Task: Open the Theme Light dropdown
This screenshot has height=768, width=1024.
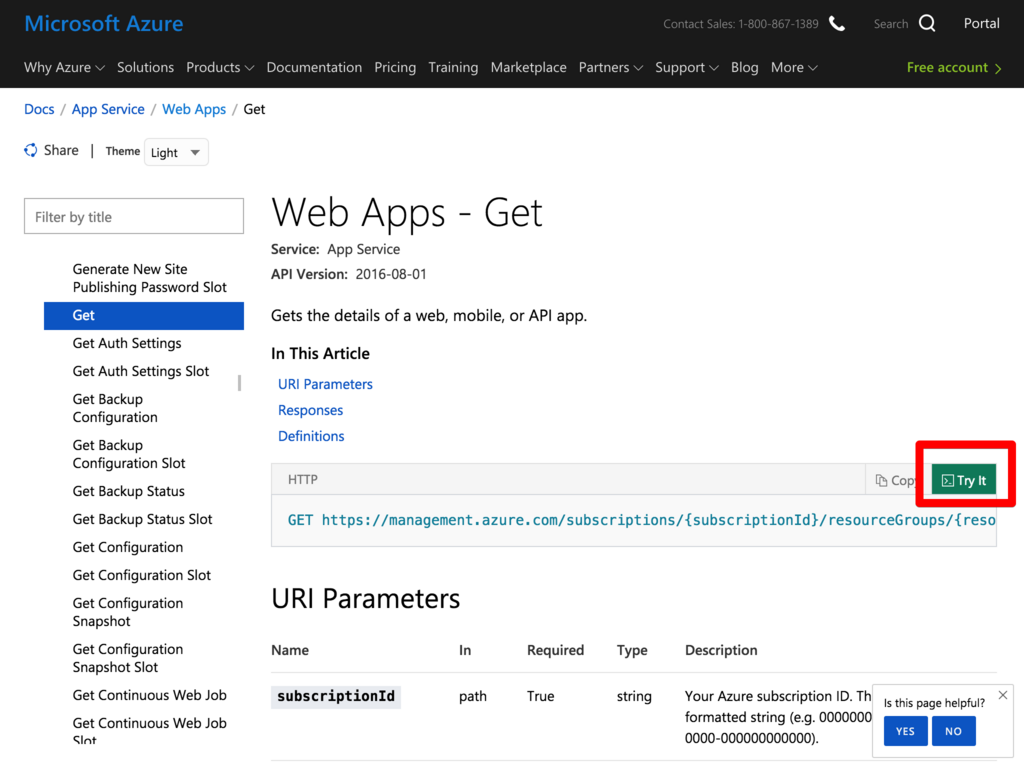Action: click(176, 152)
